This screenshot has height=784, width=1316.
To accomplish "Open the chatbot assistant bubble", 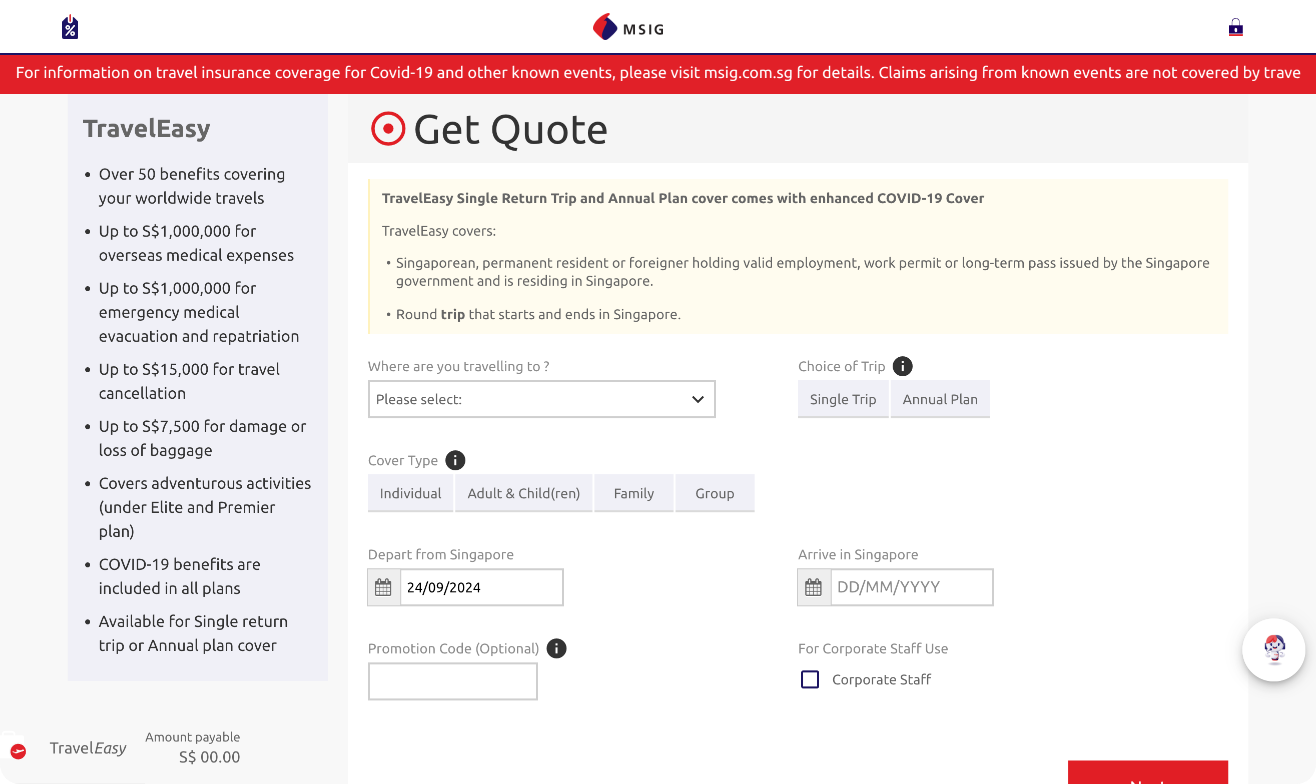I will coord(1274,650).
